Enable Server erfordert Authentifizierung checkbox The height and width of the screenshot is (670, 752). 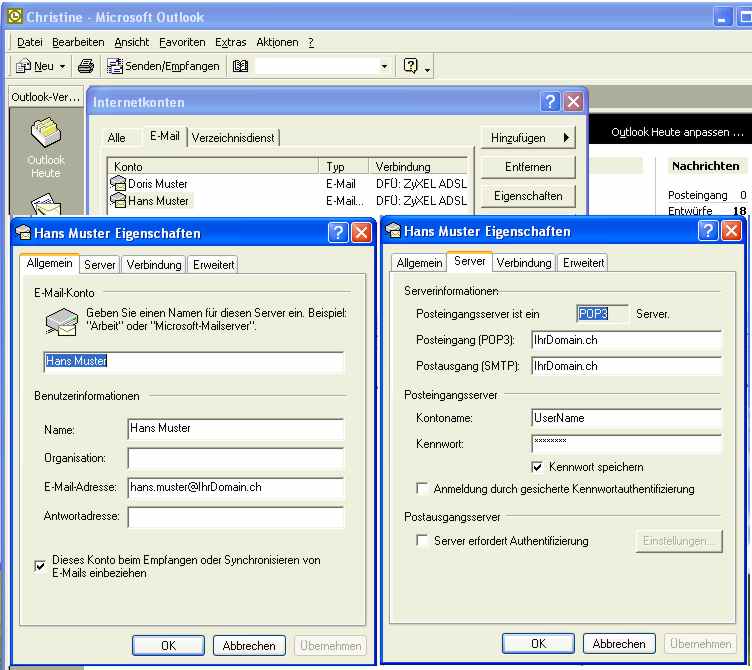pyautogui.click(x=422, y=541)
